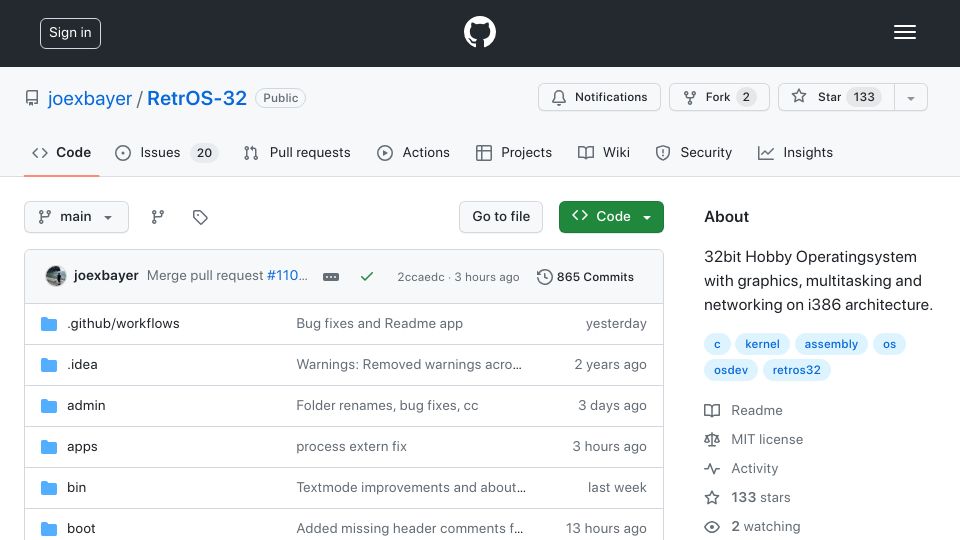Open 'Added missing header comments' commit

tap(410, 528)
